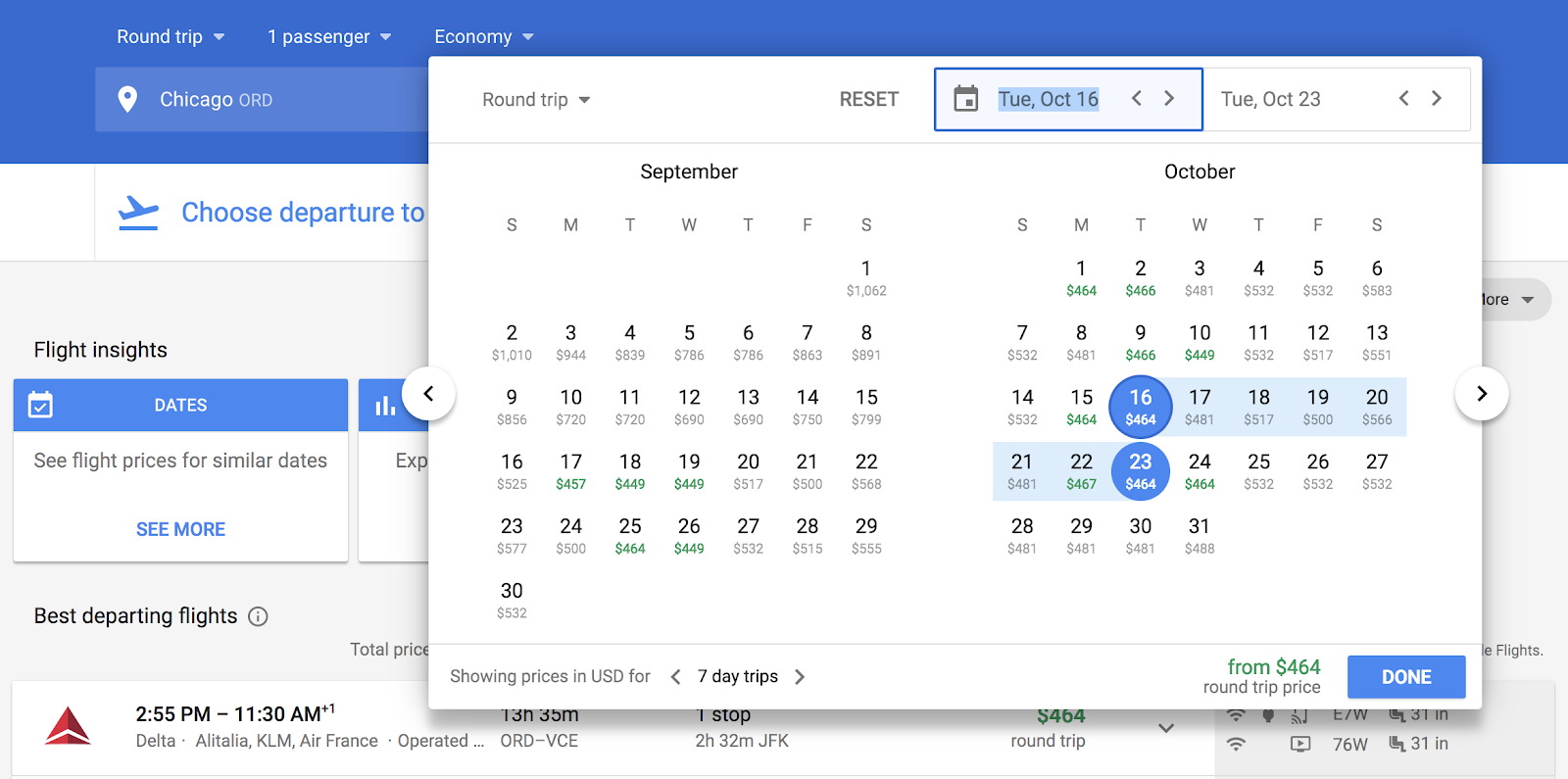This screenshot has width=1568, height=779.
Task: Open the 2:55 PM Delta flight row
Action: [x=612, y=728]
